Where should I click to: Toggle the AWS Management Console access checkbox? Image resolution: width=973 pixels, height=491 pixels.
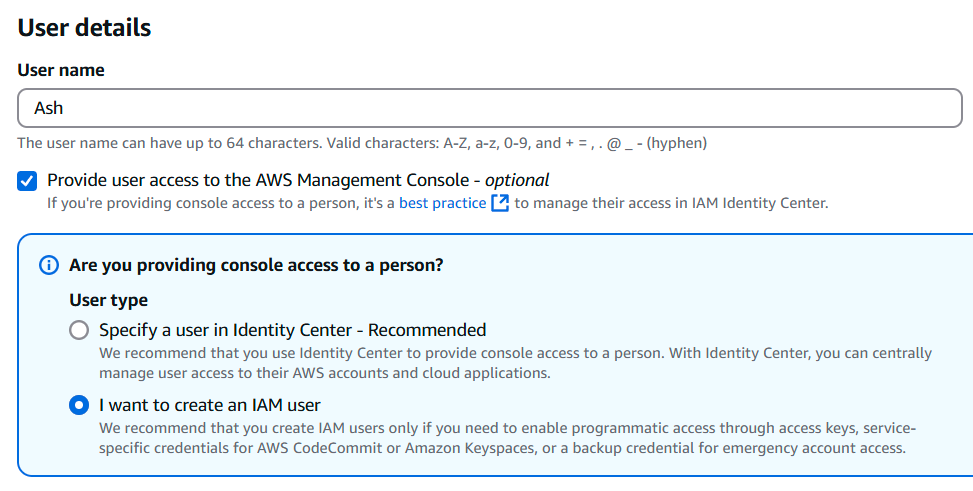pos(27,181)
